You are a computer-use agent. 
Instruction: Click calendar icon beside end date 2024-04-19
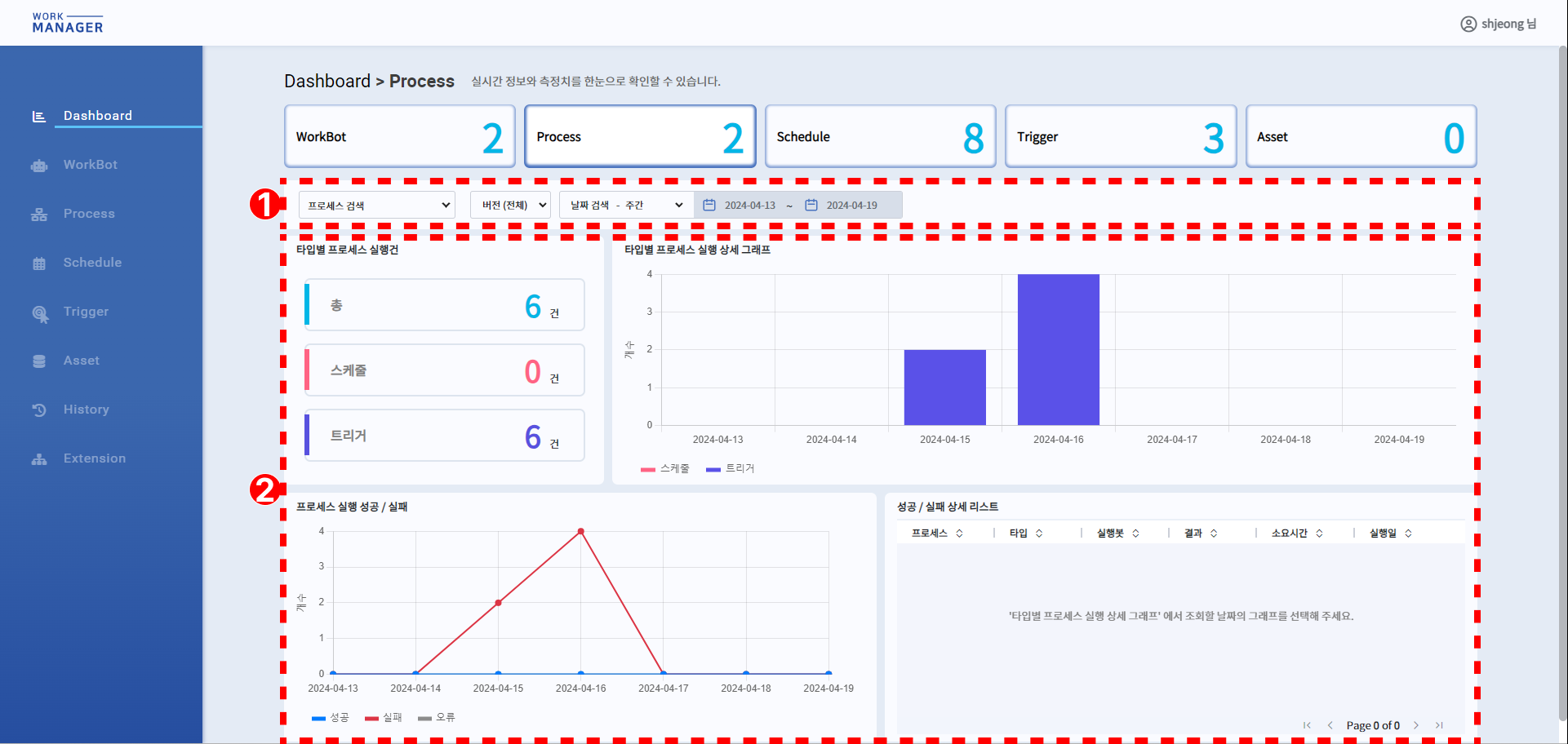tap(811, 205)
